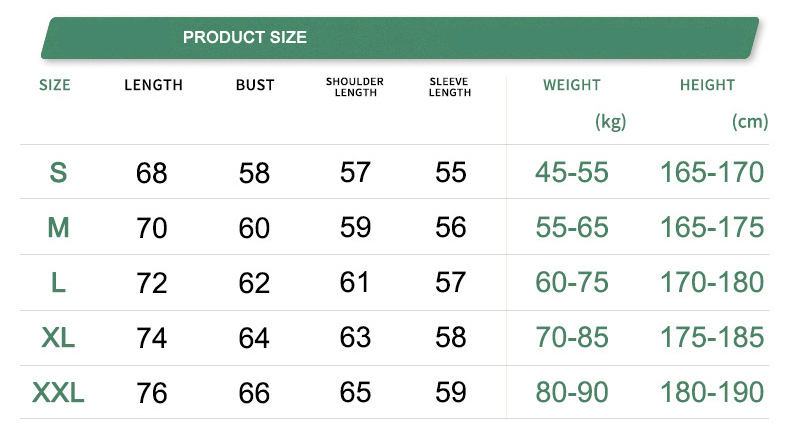Click the 60-75 weight range for L
790x434 pixels.
(x=572, y=283)
